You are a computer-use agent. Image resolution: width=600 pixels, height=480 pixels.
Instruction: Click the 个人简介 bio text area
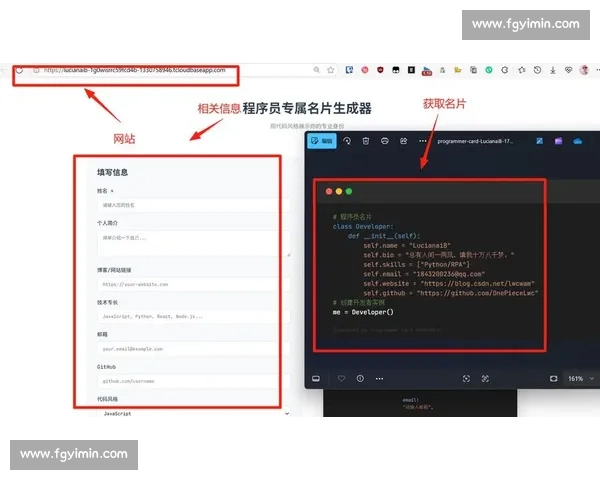[193, 243]
